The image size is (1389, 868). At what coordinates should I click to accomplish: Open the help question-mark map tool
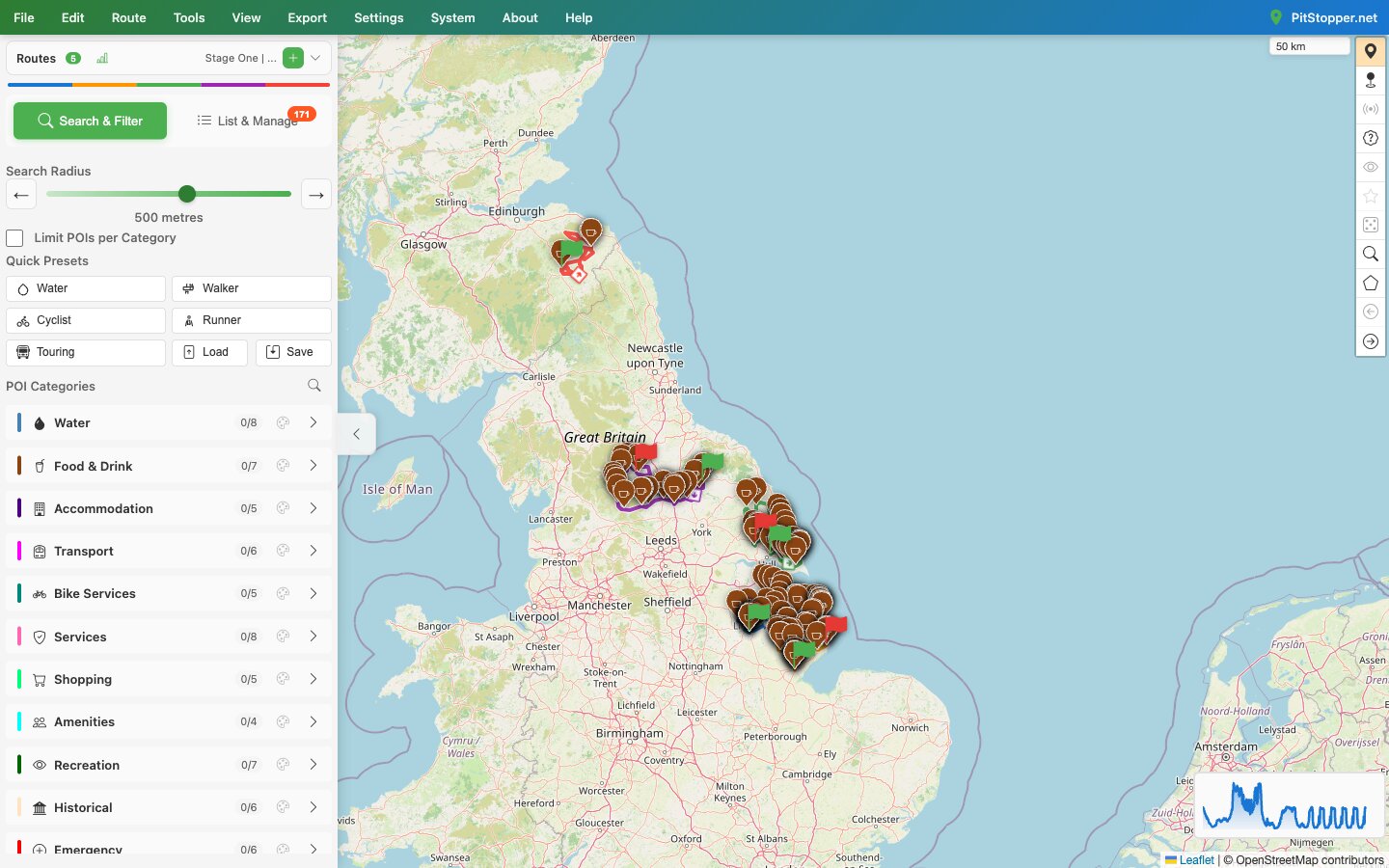[x=1371, y=138]
